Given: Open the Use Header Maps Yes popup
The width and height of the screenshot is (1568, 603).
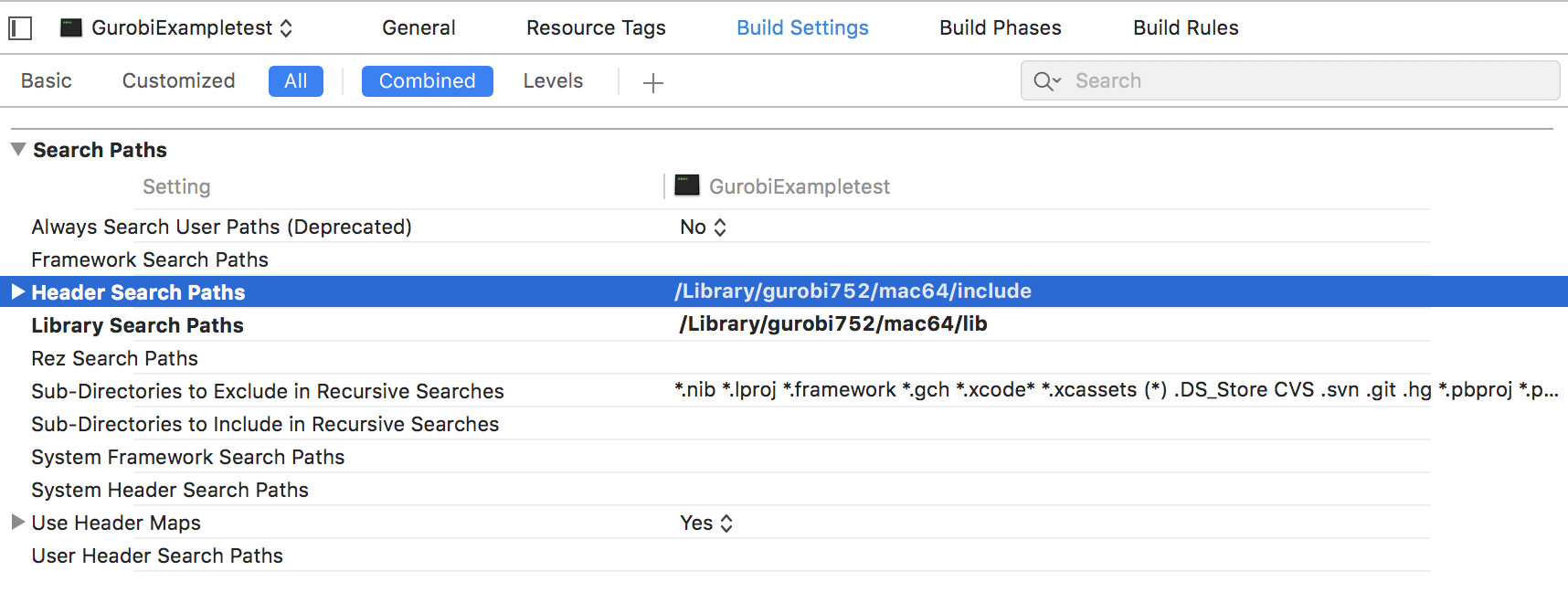Looking at the screenshot, I should (x=706, y=523).
